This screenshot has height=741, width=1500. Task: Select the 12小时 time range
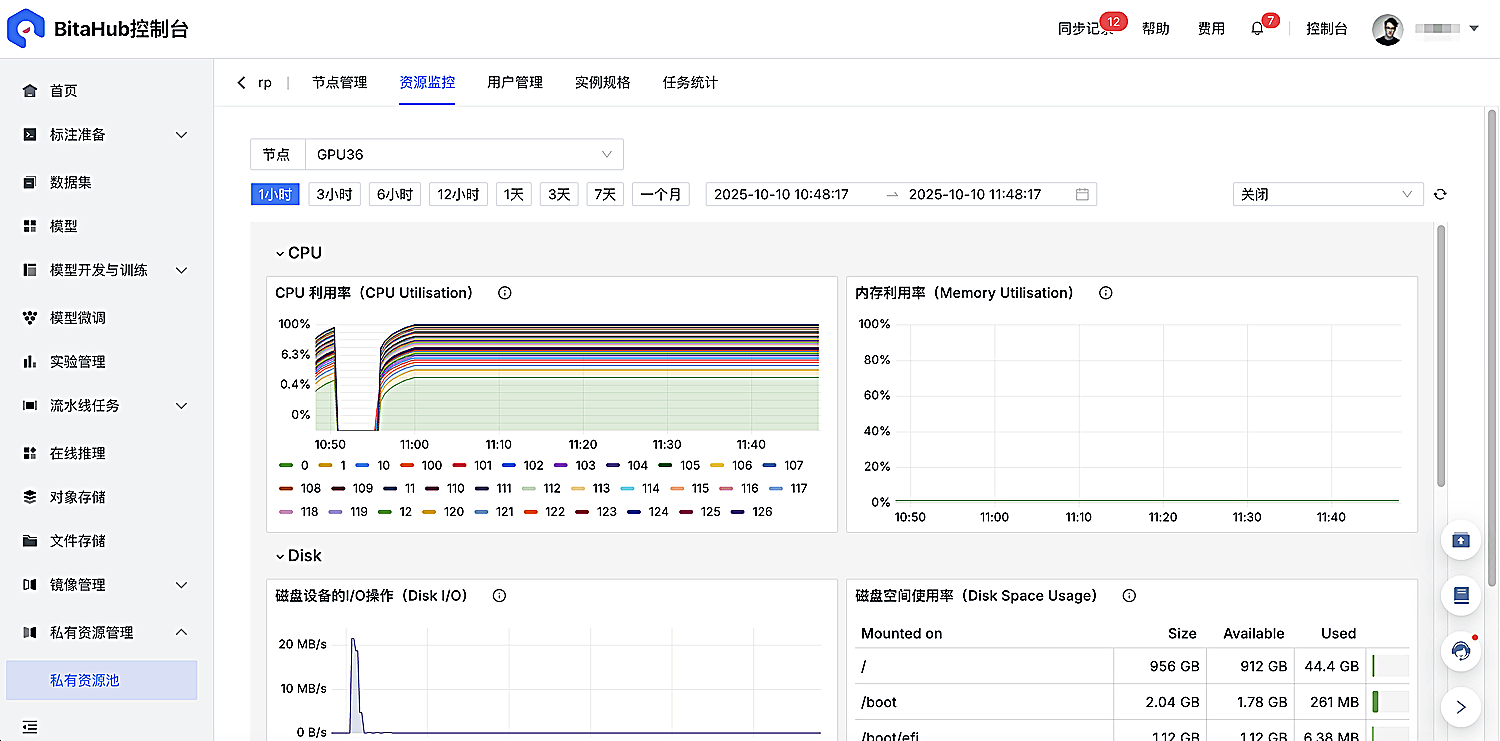(459, 194)
